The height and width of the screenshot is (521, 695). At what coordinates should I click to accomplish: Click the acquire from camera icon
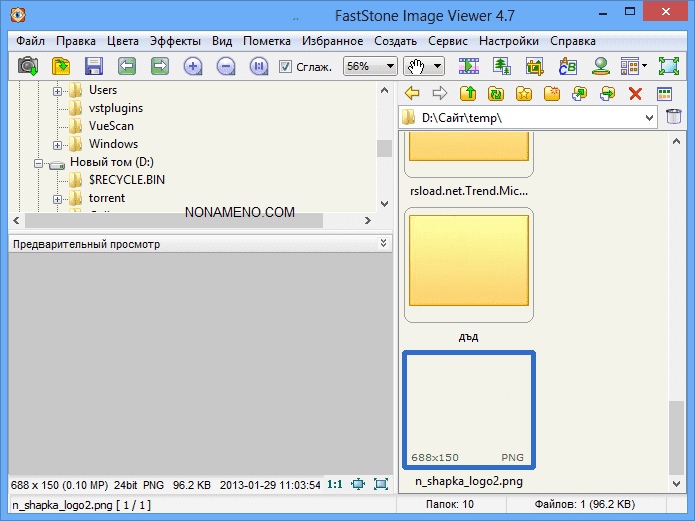click(28, 67)
